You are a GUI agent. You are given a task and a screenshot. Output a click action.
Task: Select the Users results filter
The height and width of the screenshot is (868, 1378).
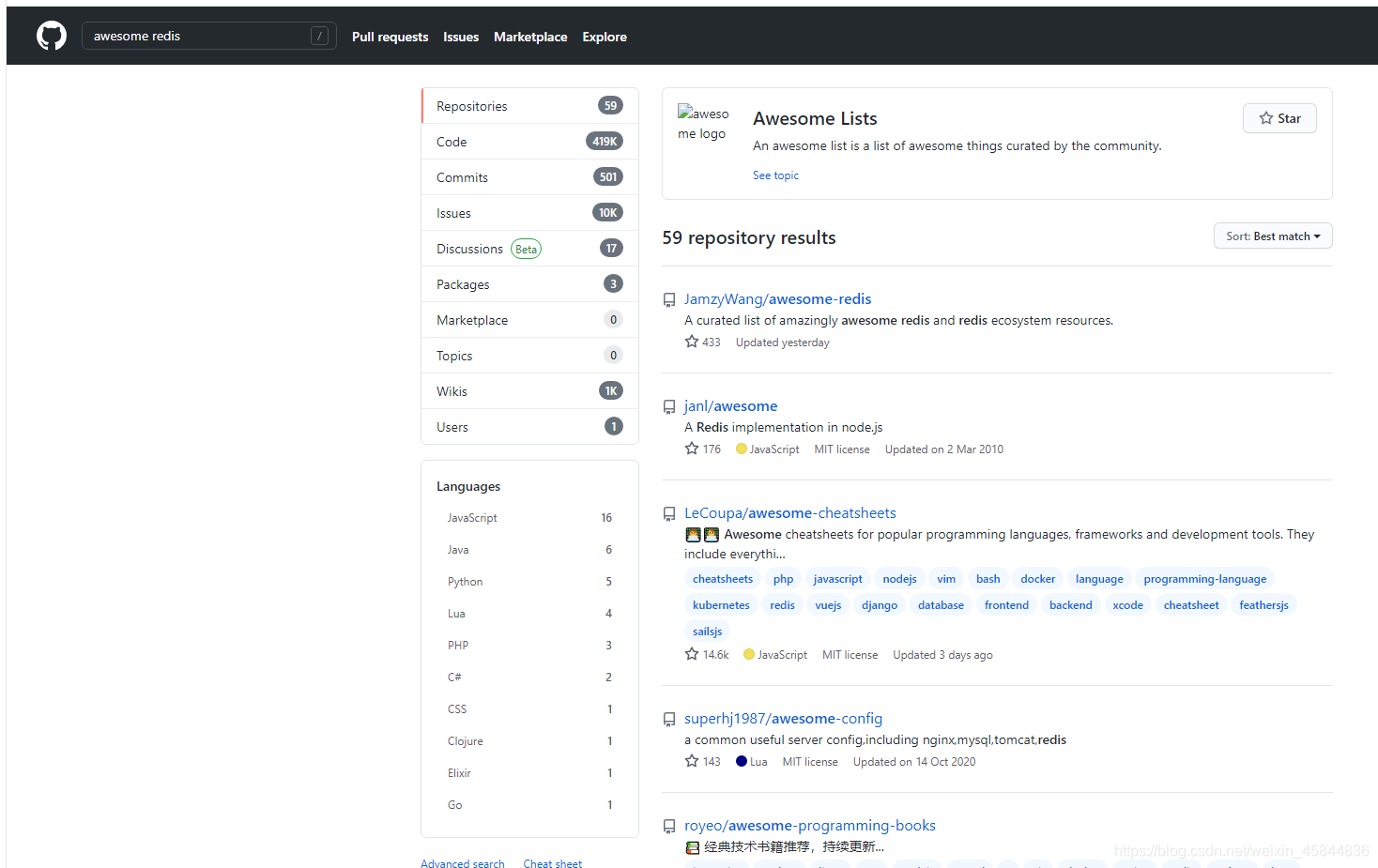pos(530,427)
